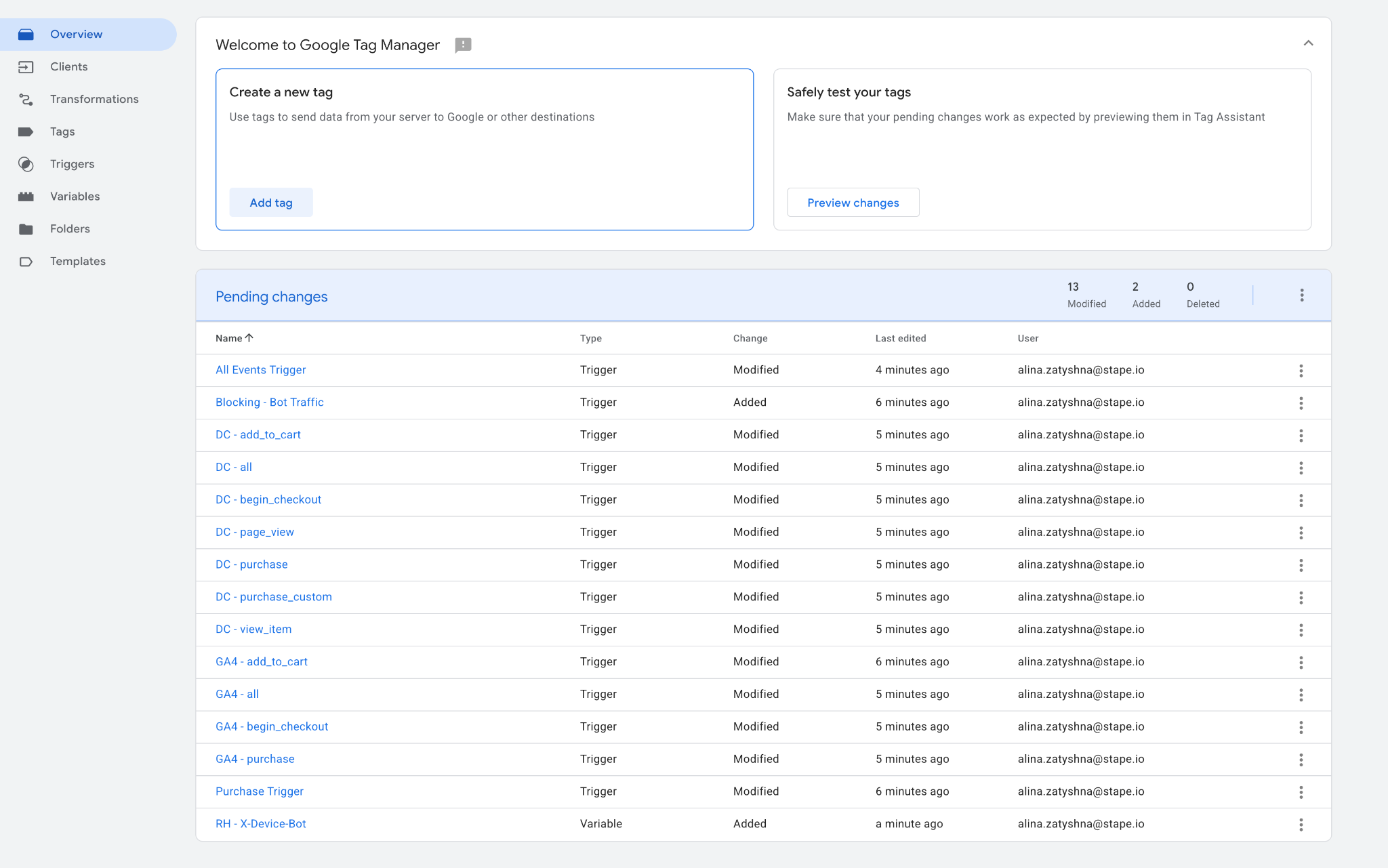Viewport: 1388px width, 868px height.
Task: Go to Overview in the sidebar
Action: coord(88,35)
